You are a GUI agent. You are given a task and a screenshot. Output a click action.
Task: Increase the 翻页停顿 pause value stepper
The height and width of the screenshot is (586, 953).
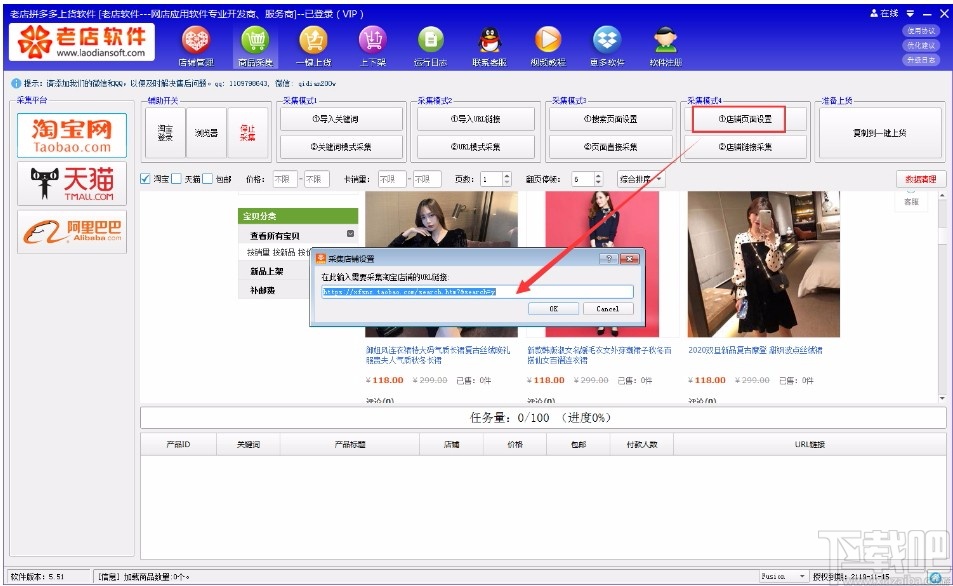coord(598,174)
